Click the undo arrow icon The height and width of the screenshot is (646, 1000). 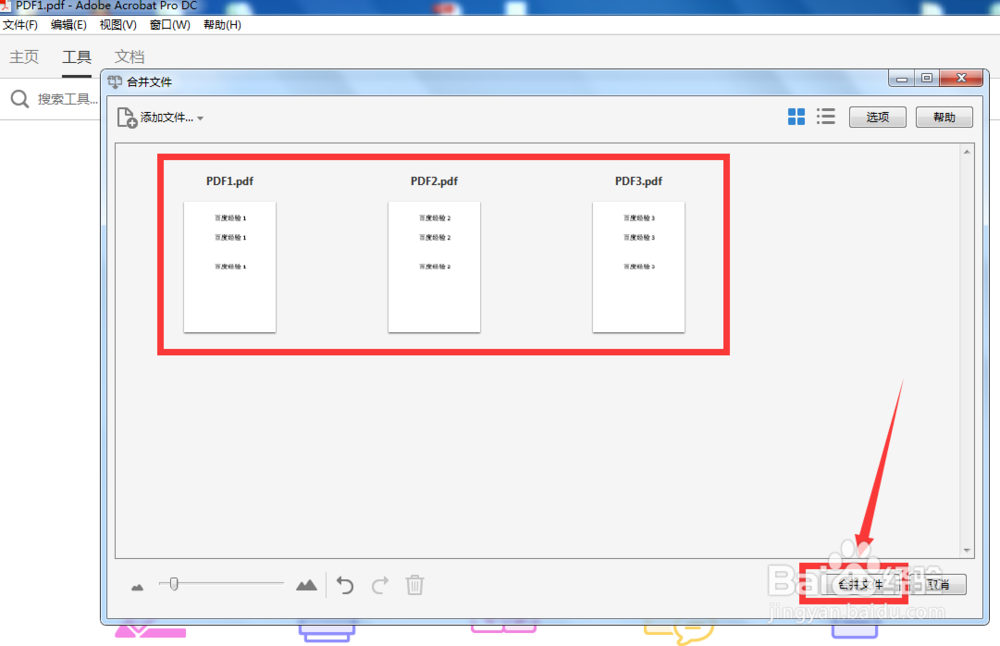point(345,585)
